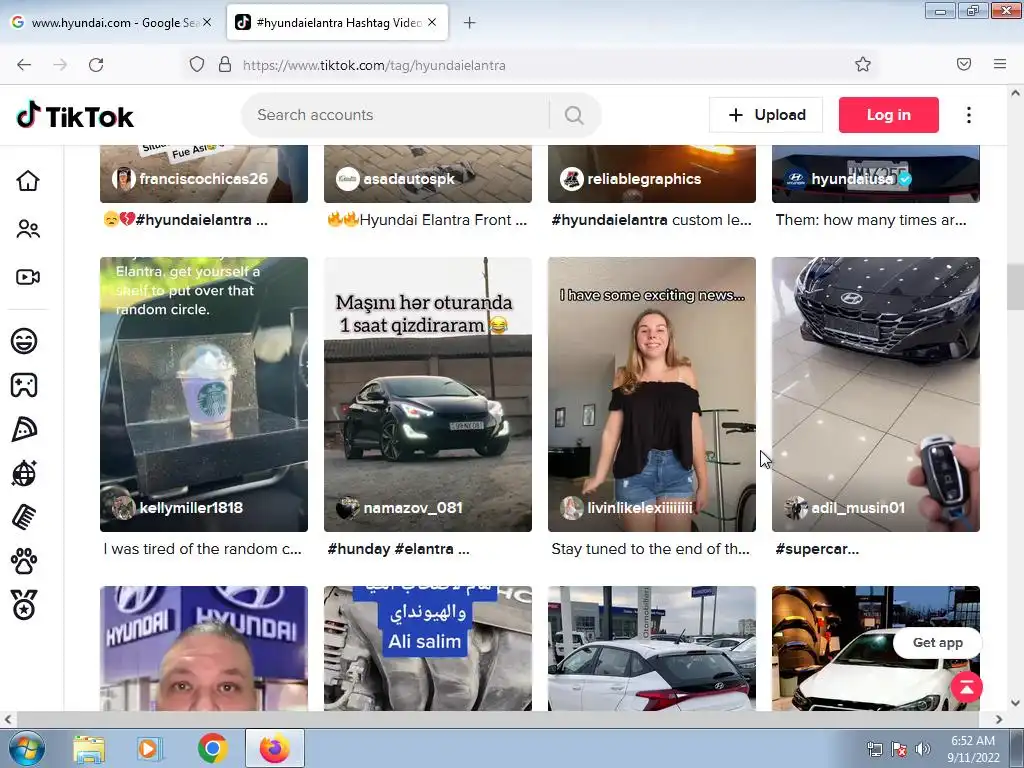Open franciscochicas26 video thumbnail
The image size is (1024, 768).
coord(204,174)
